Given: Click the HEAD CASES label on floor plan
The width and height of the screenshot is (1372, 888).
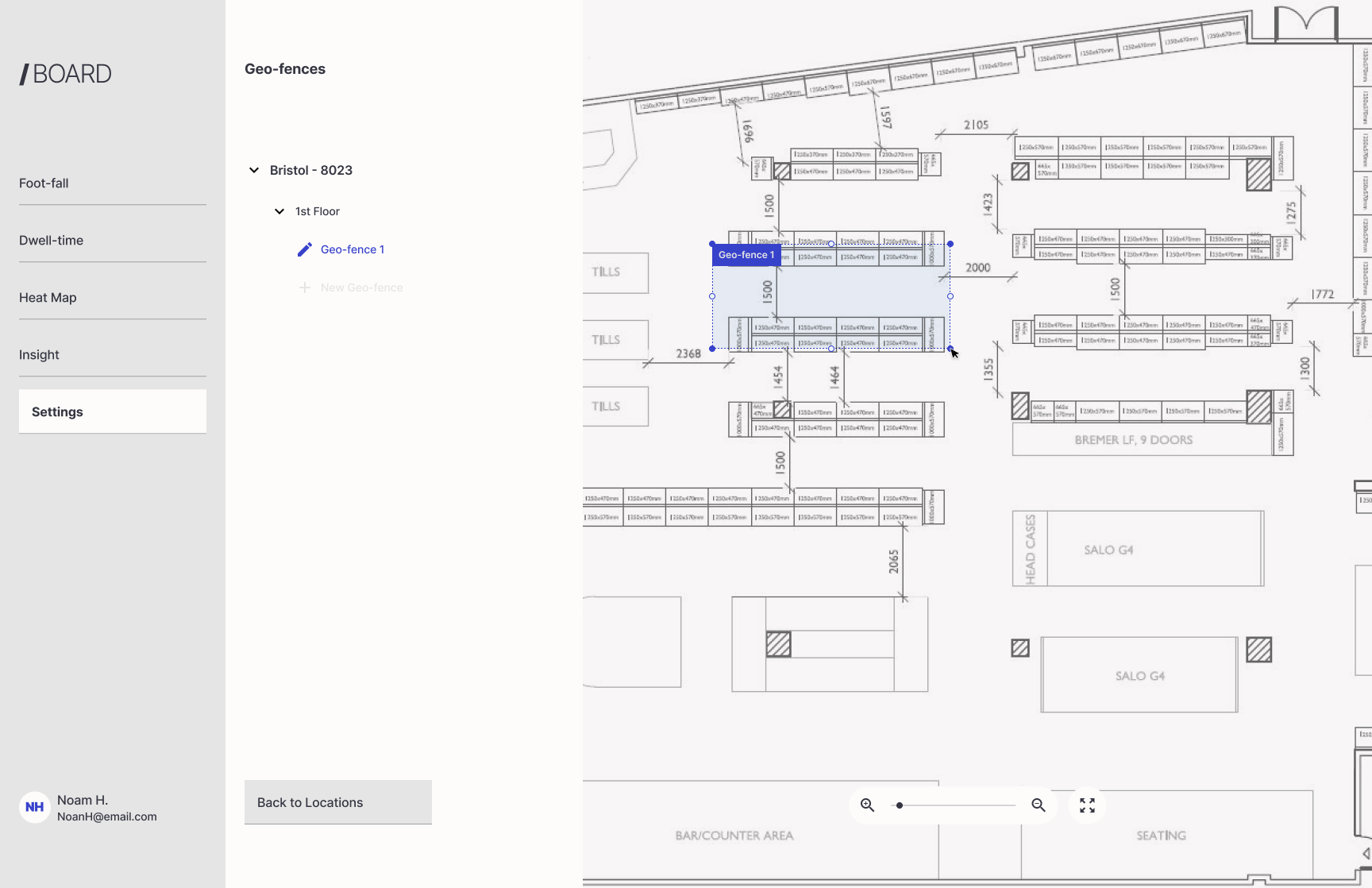Looking at the screenshot, I should coord(1031,550).
